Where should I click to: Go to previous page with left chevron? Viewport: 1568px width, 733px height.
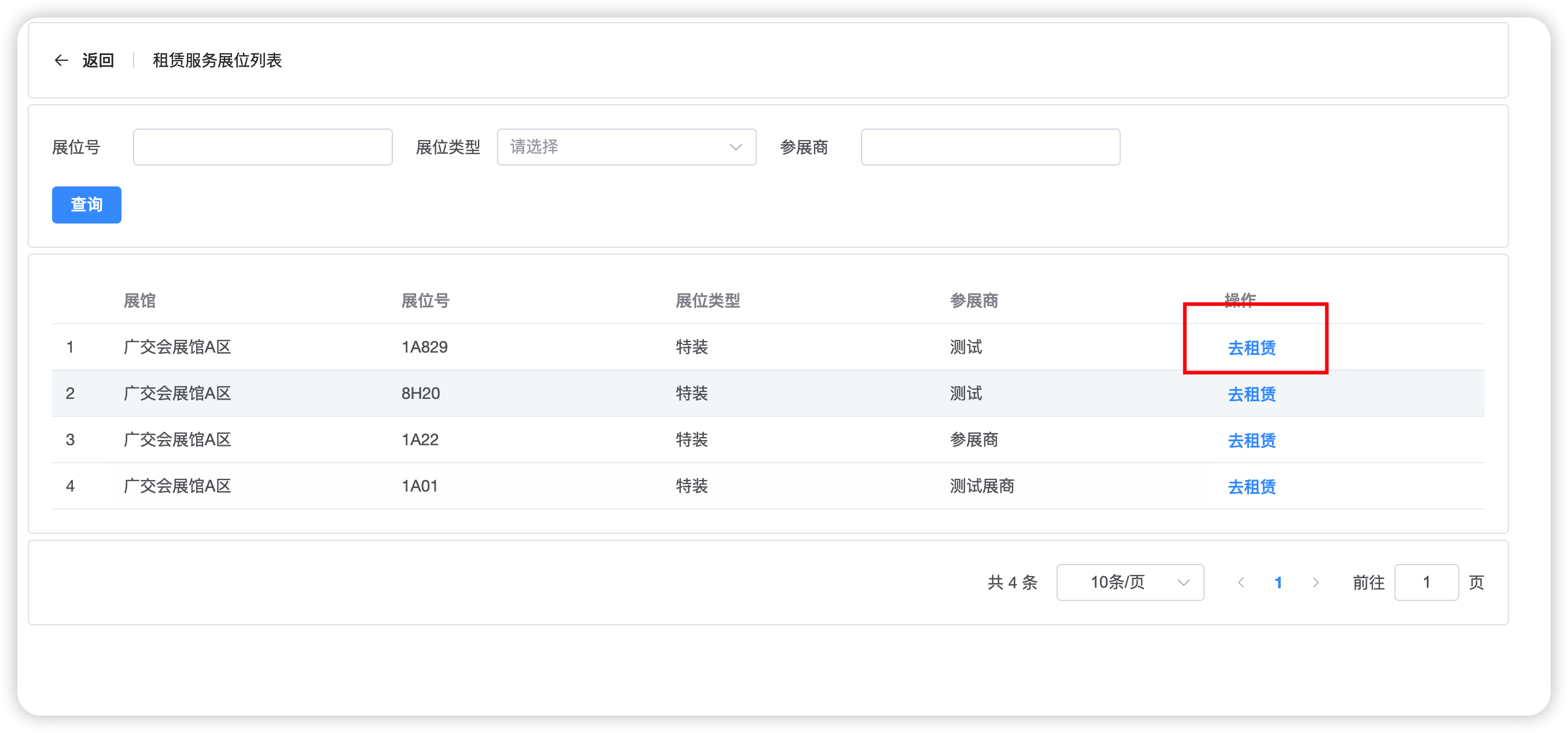(x=1241, y=582)
